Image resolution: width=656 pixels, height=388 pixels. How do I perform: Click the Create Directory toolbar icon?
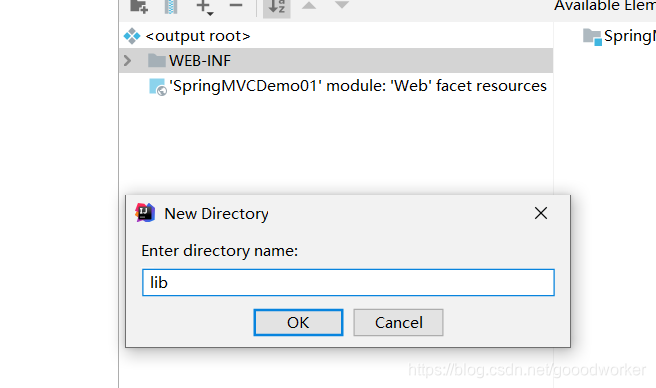point(139,6)
